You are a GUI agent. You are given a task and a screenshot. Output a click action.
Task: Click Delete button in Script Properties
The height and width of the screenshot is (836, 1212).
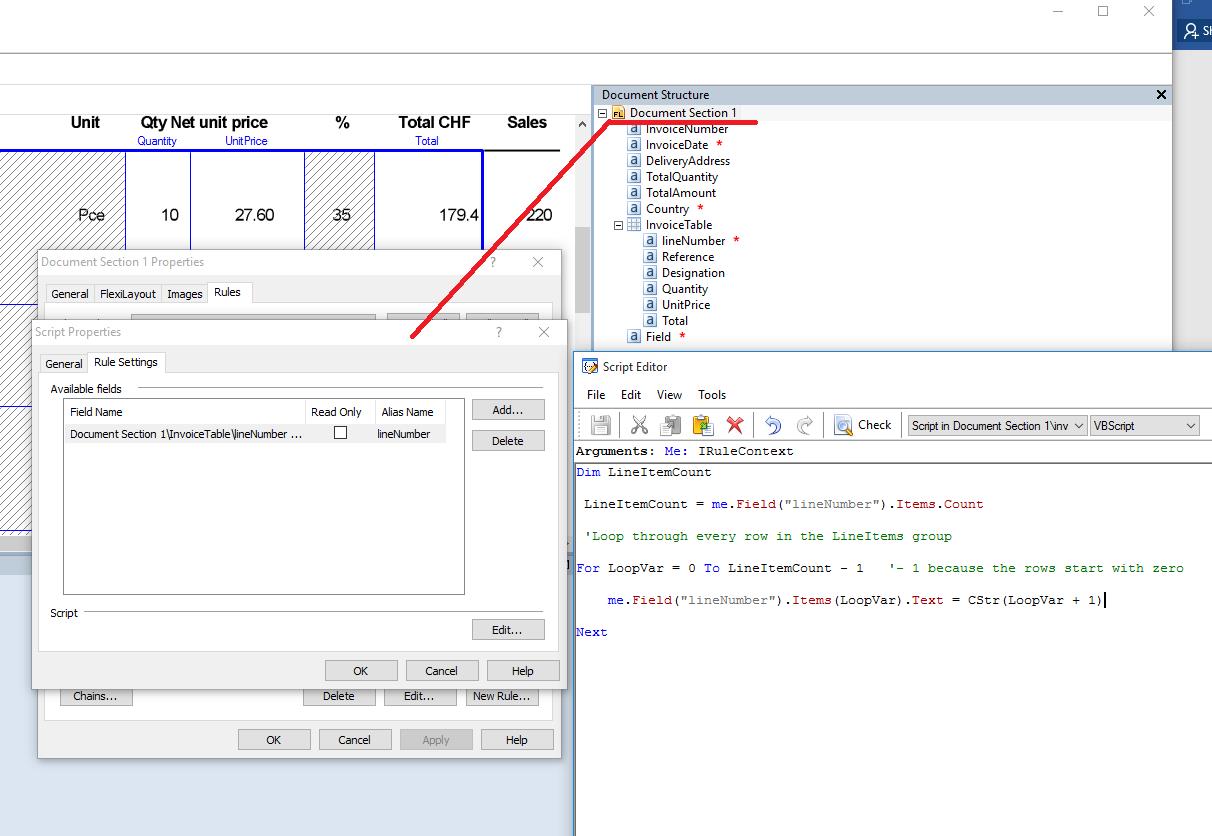[508, 441]
